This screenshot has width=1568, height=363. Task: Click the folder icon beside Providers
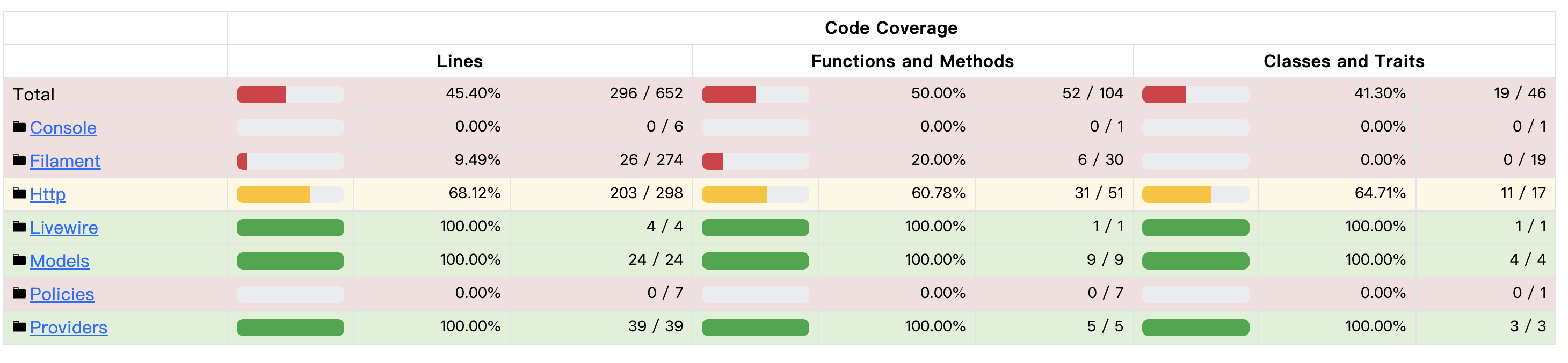pyautogui.click(x=19, y=327)
